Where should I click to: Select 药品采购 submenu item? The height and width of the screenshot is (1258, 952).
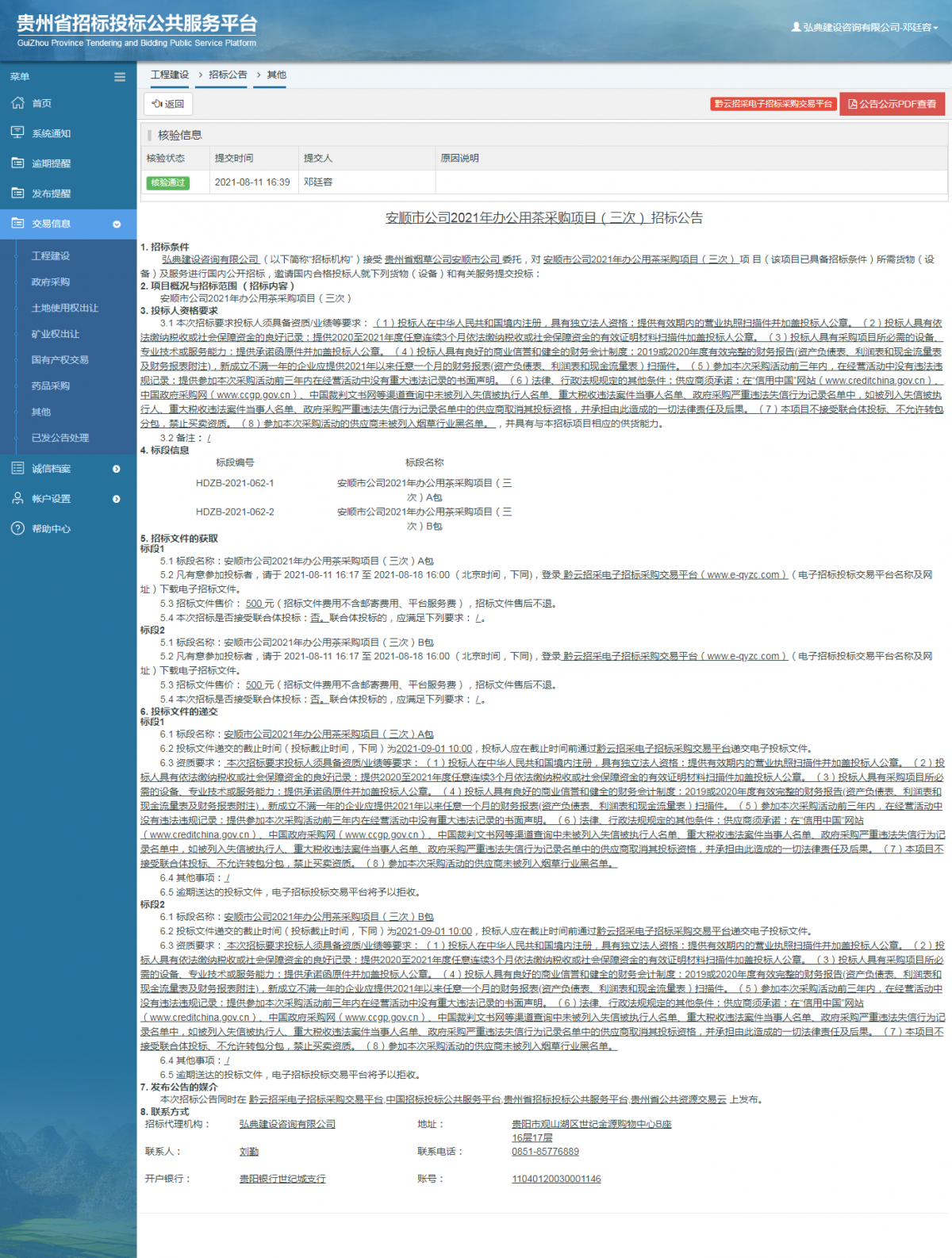(x=51, y=385)
